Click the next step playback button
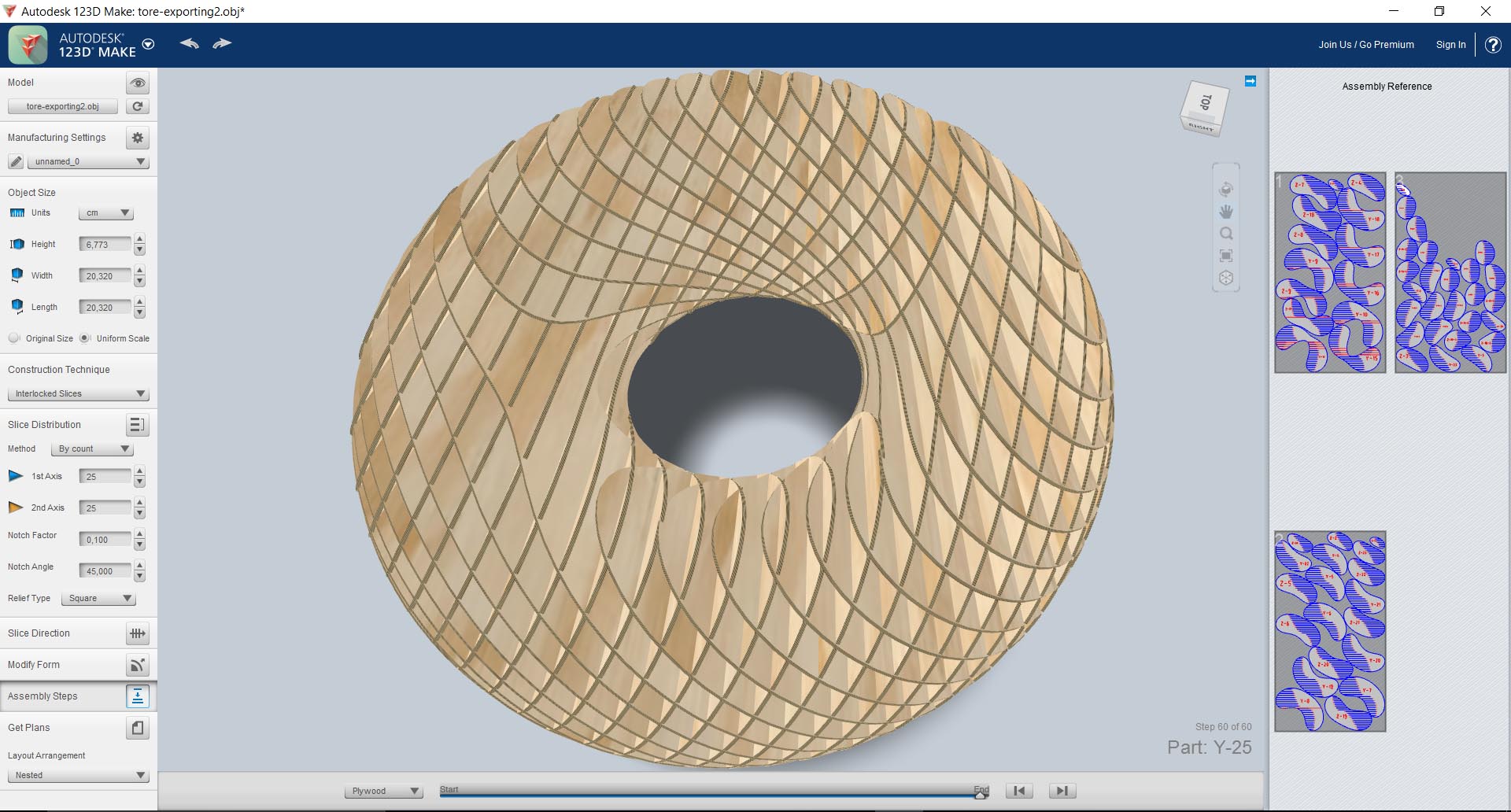 [x=1062, y=791]
